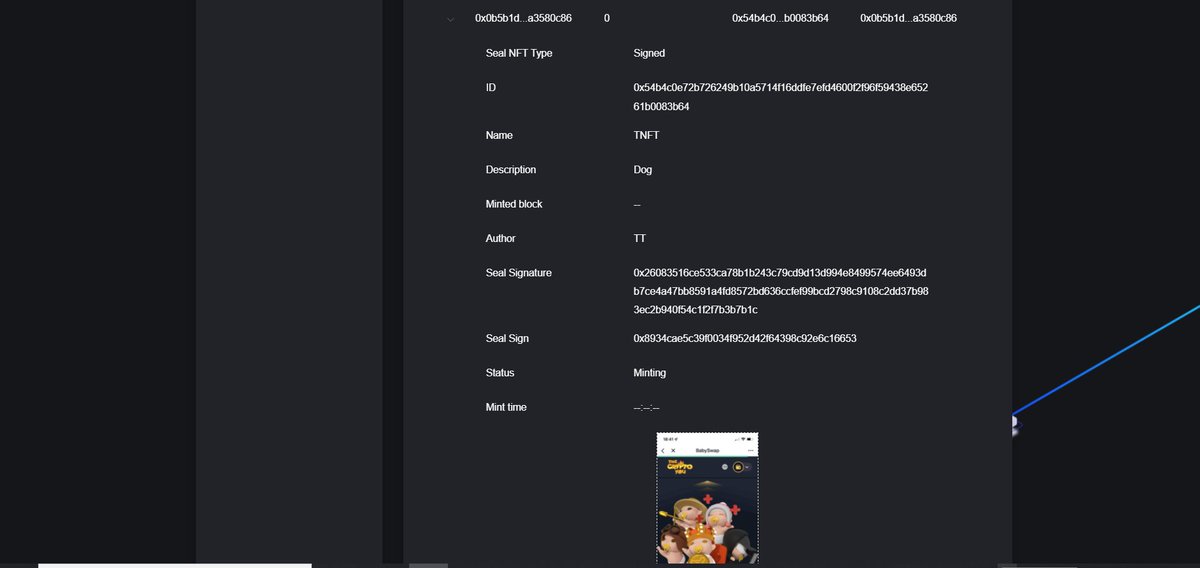The width and height of the screenshot is (1200, 568).
Task: Click the Status field label
Action: (500, 373)
